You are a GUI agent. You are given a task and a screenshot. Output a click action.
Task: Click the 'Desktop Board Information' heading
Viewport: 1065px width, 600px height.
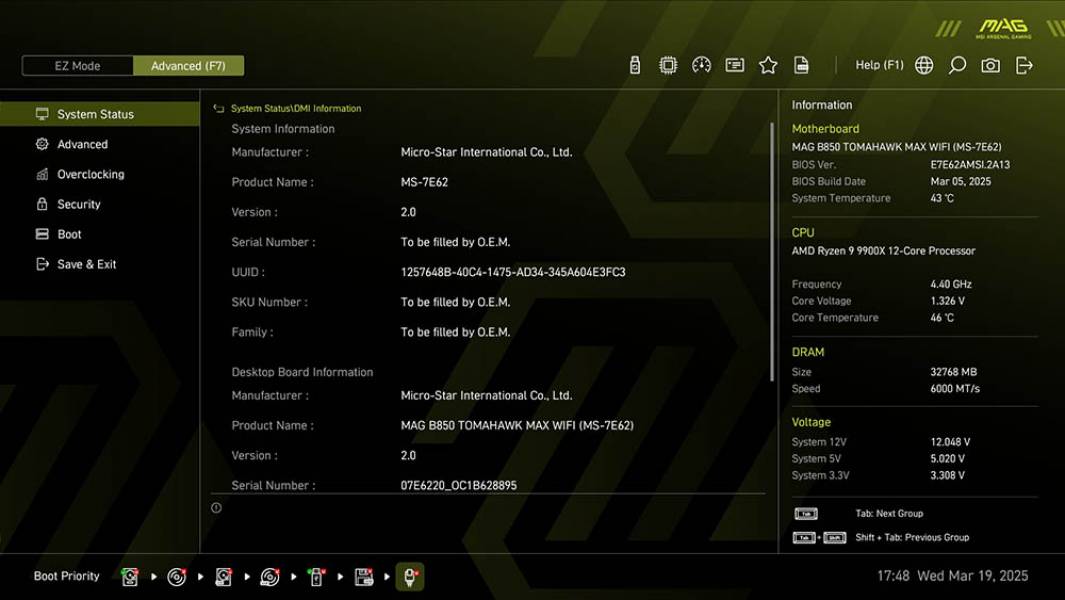click(x=302, y=372)
